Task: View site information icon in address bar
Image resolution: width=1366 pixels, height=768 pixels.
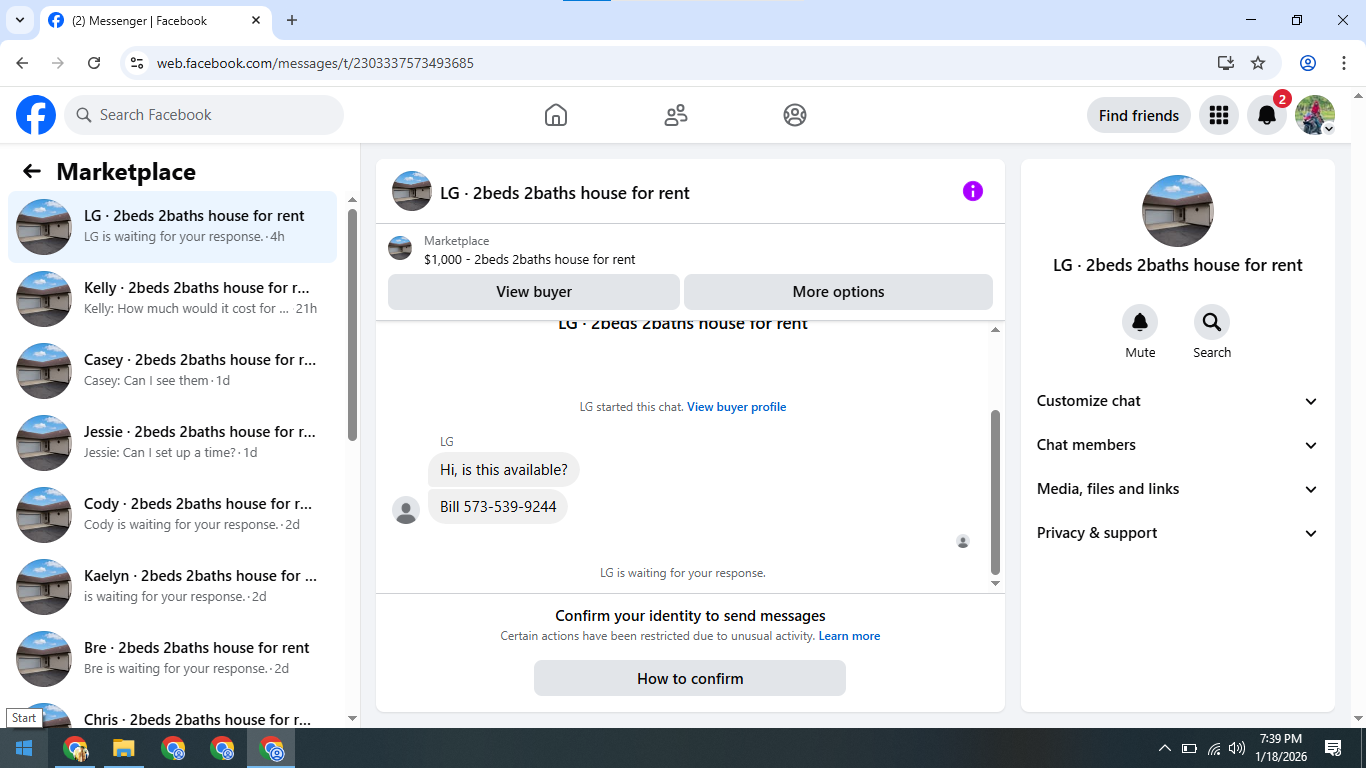Action: [138, 63]
